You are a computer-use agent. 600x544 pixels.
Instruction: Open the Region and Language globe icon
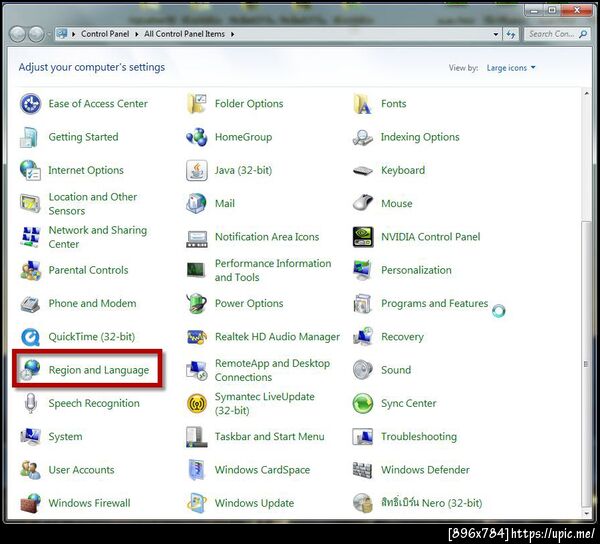[29, 370]
